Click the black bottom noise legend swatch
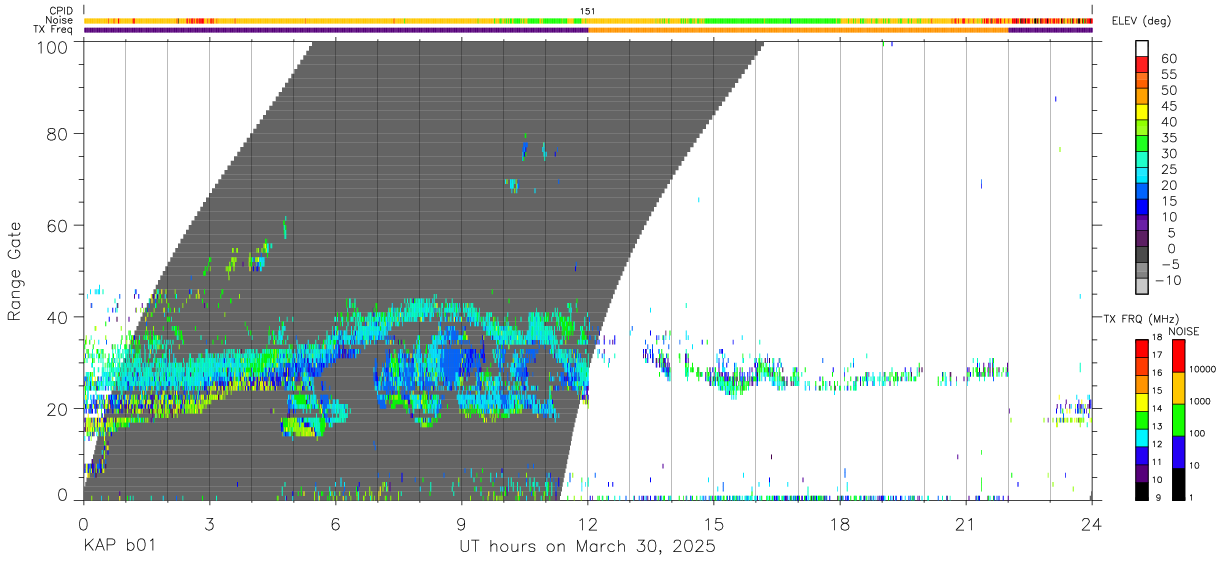 coord(1178,483)
